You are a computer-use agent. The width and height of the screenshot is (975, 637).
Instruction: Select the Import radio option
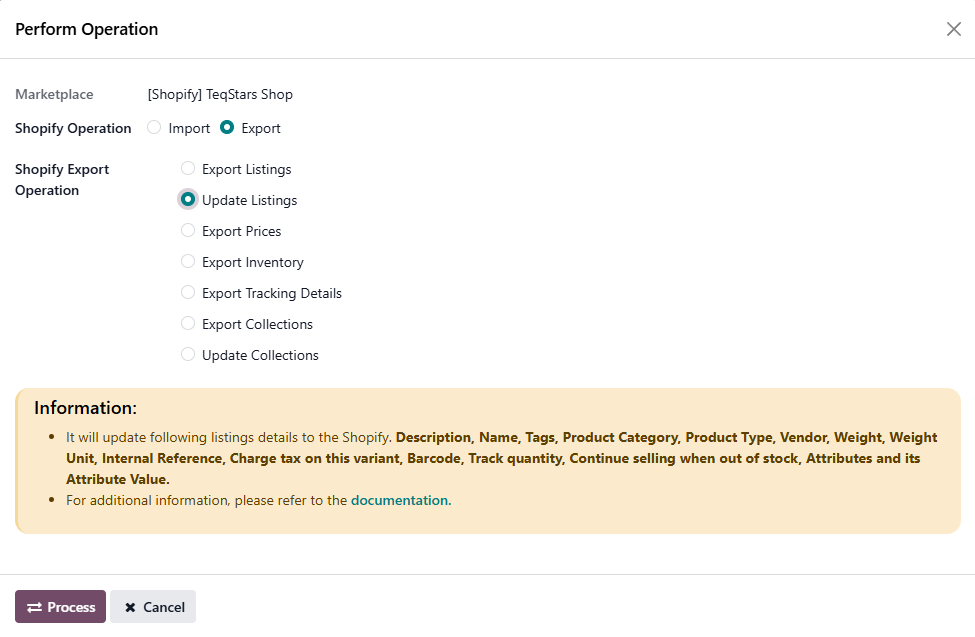(154, 128)
